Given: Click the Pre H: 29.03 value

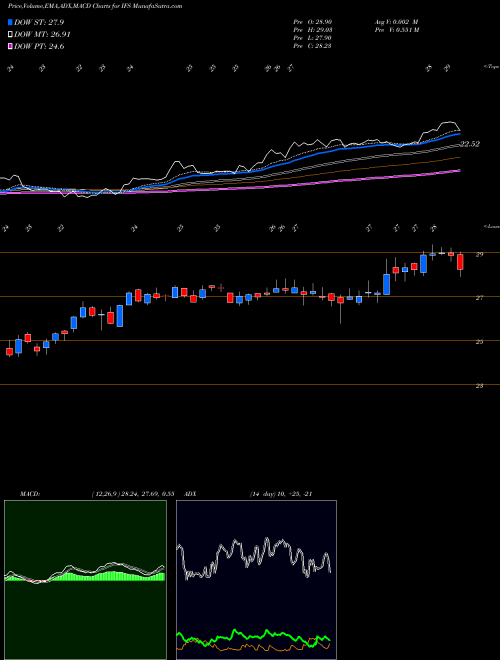Looking at the screenshot, I should click(312, 30).
